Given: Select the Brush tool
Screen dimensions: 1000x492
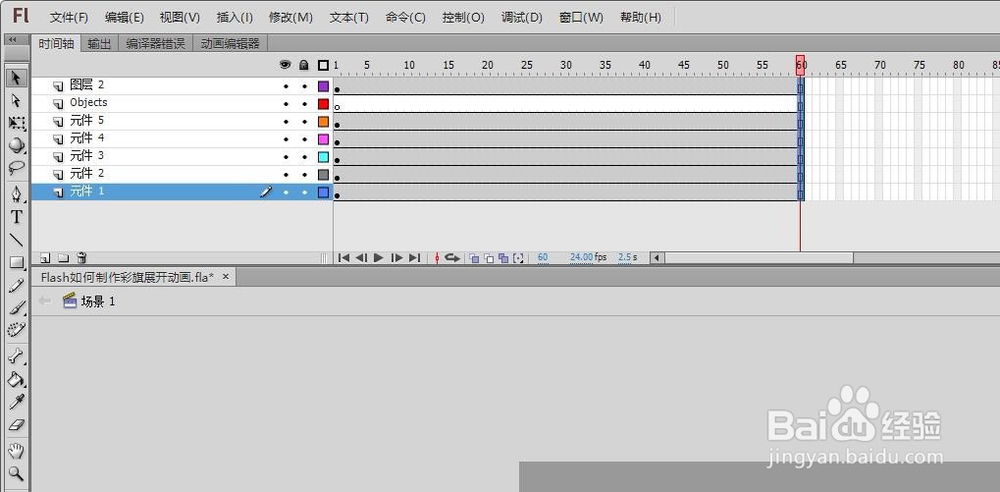Looking at the screenshot, I should pos(16,308).
